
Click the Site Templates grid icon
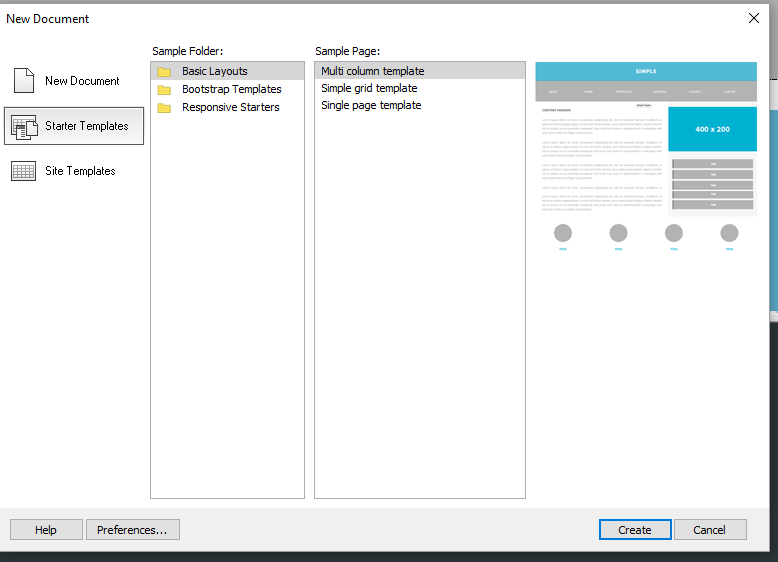(x=24, y=171)
